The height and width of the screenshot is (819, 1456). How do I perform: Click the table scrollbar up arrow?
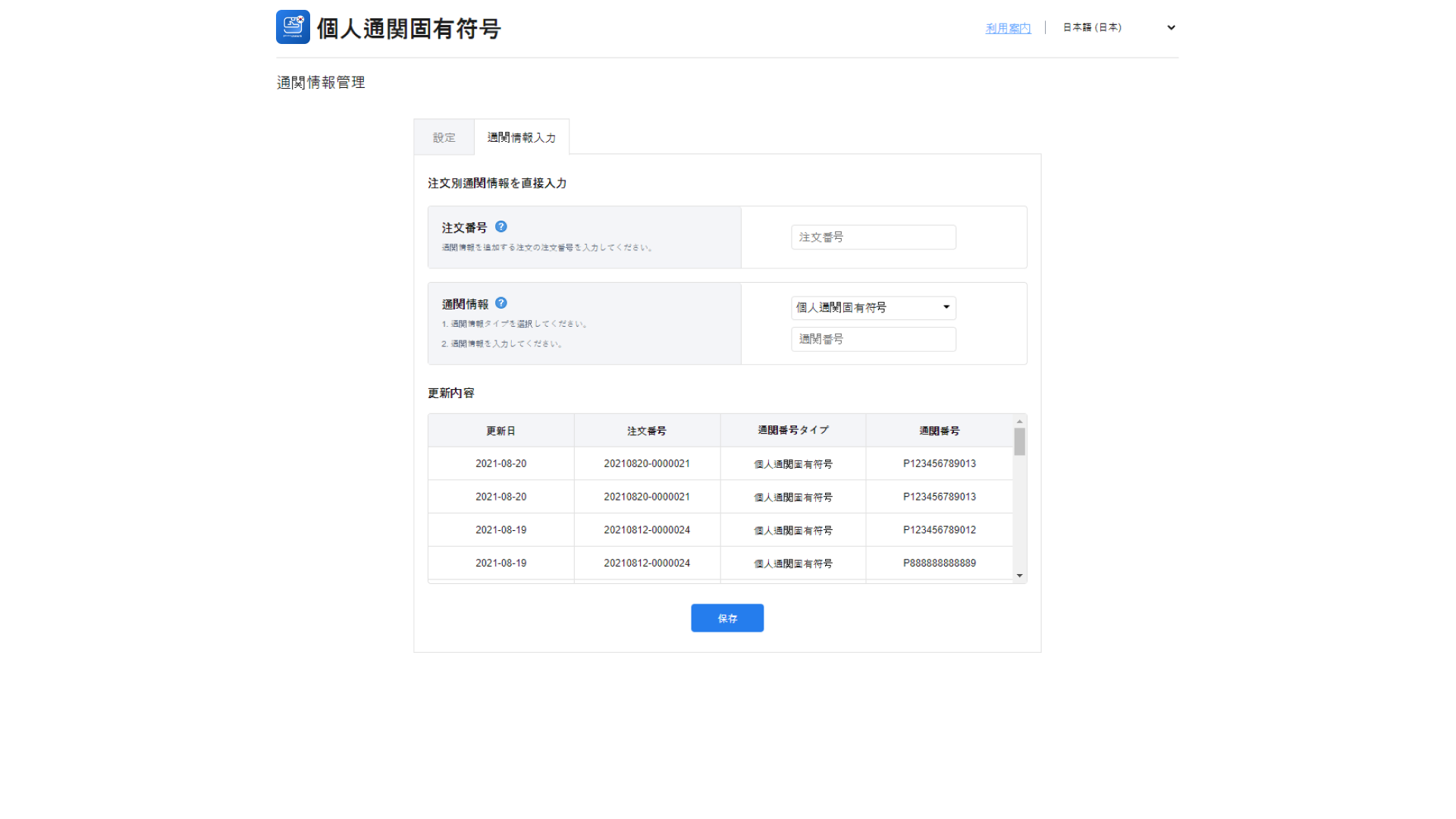click(1019, 421)
